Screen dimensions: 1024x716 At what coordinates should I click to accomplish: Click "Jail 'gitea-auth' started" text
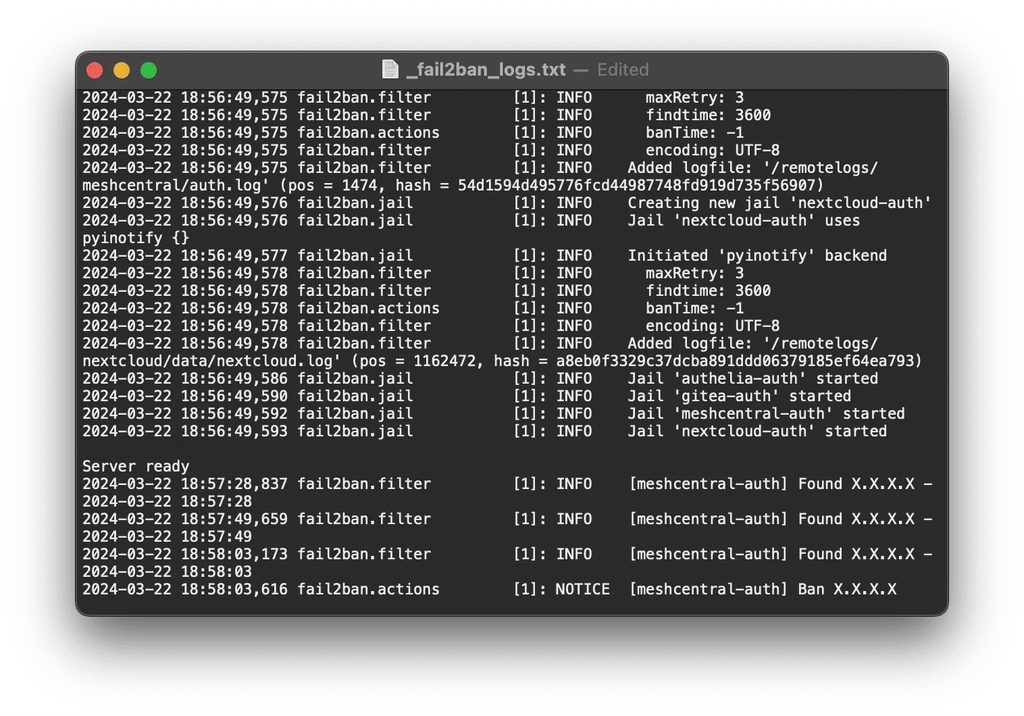[x=739, y=396]
